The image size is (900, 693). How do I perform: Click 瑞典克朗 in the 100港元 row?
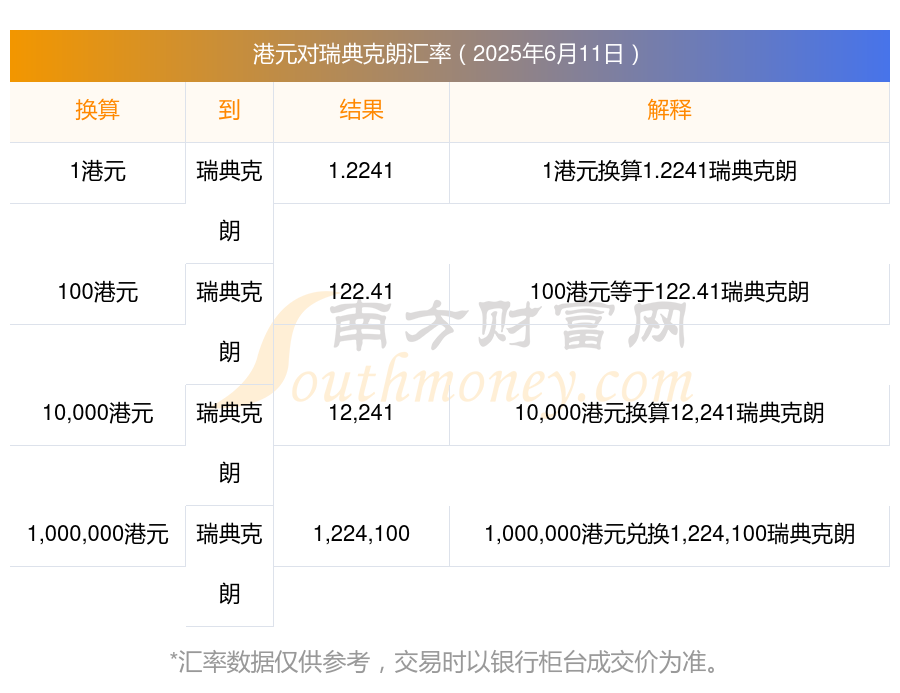coord(229,323)
